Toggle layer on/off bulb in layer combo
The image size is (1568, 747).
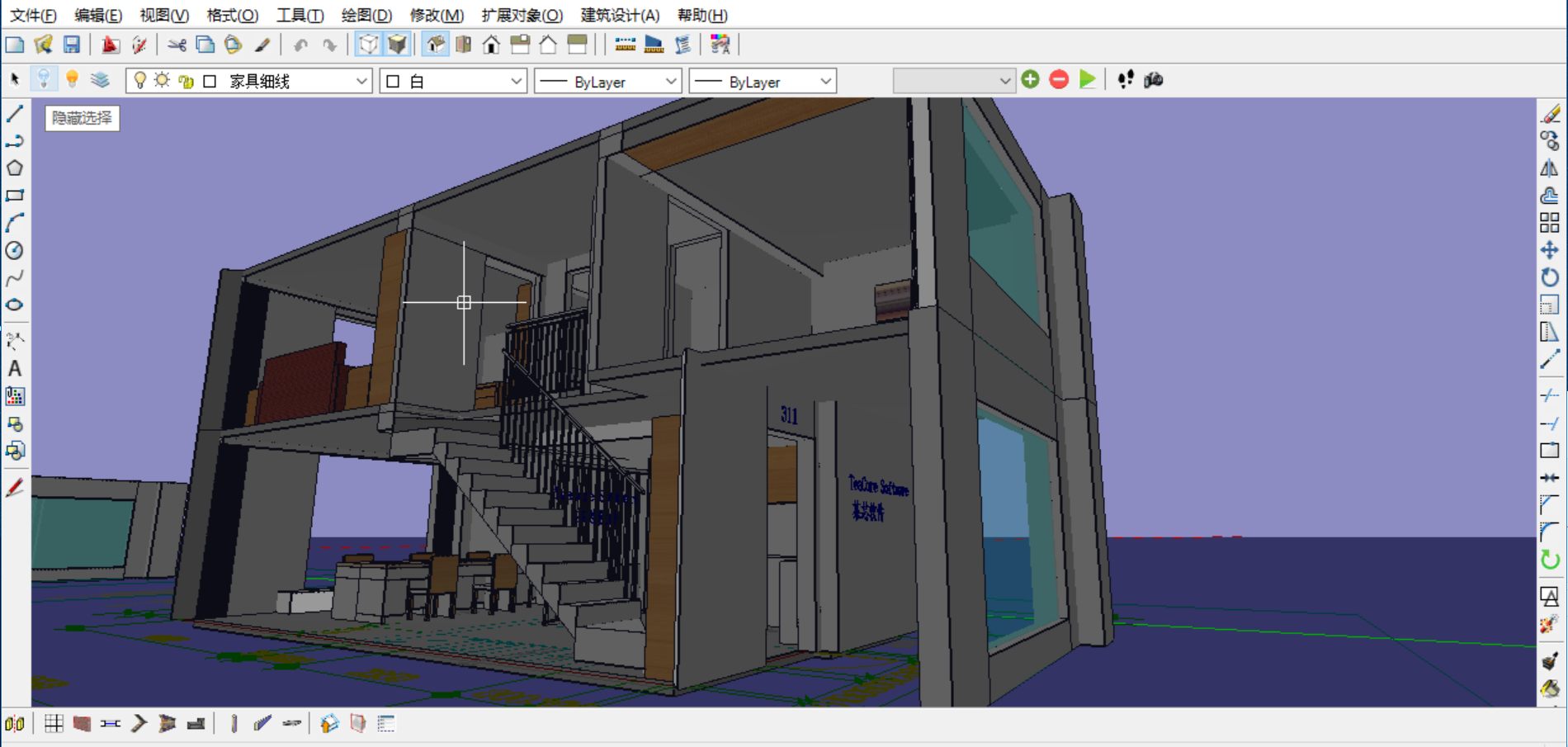tap(139, 80)
